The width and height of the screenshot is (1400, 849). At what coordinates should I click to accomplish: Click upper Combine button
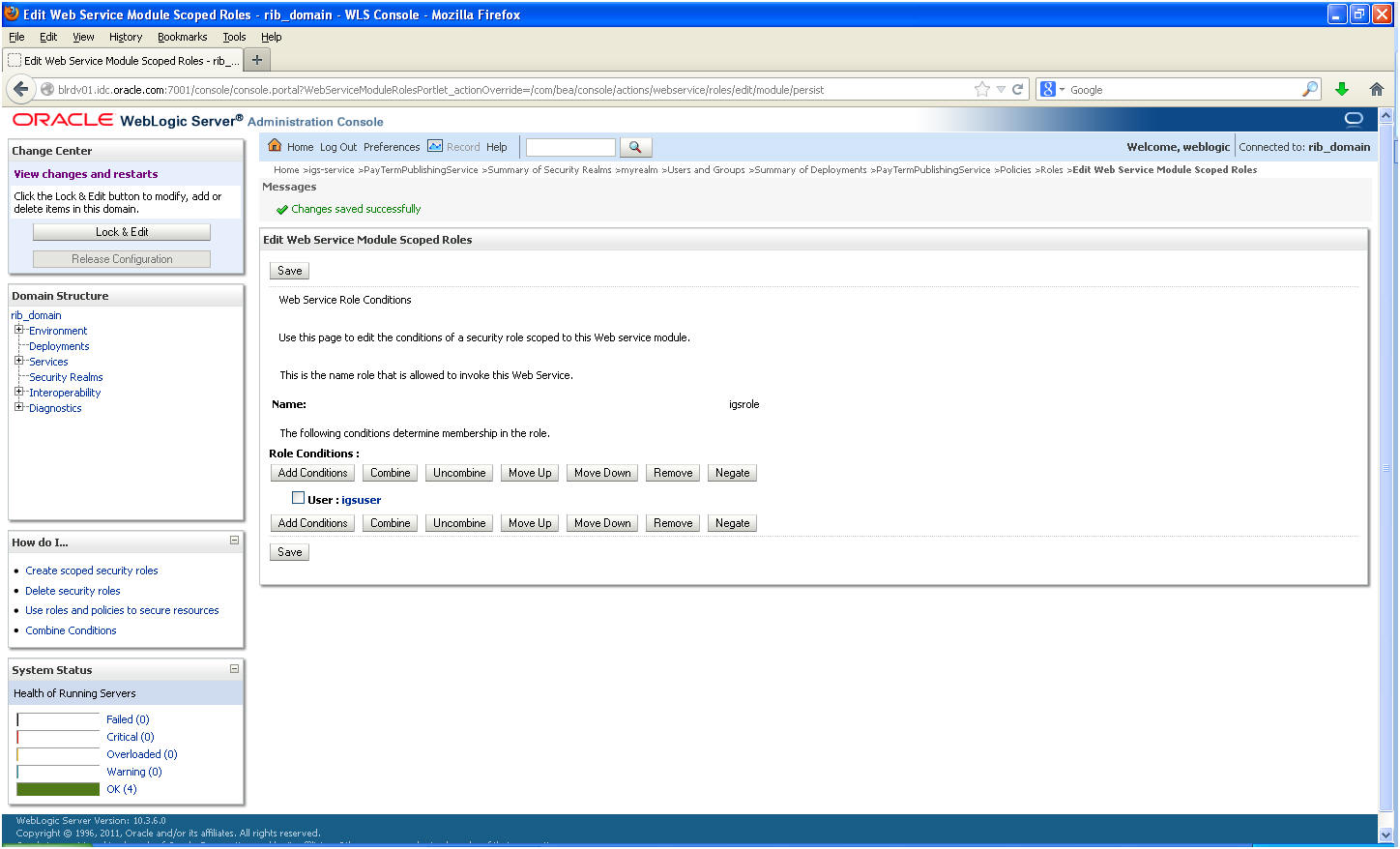tap(390, 473)
